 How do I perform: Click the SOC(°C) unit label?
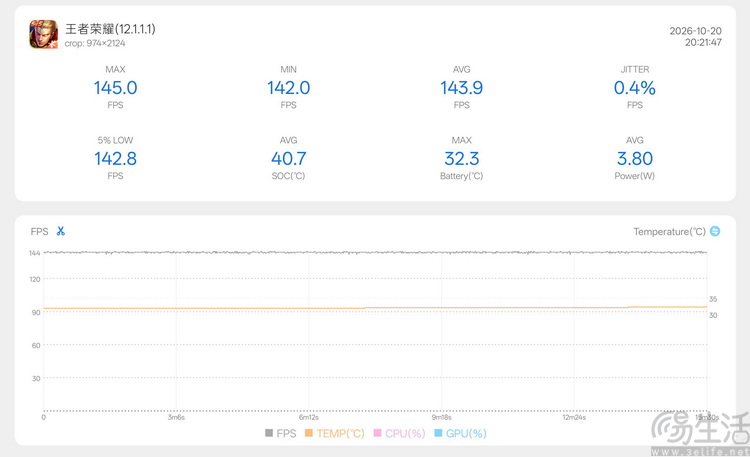288,176
